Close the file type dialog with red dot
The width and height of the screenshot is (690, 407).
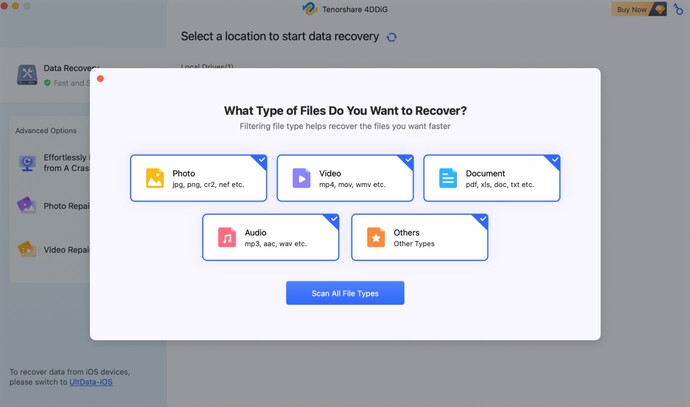(x=100, y=78)
